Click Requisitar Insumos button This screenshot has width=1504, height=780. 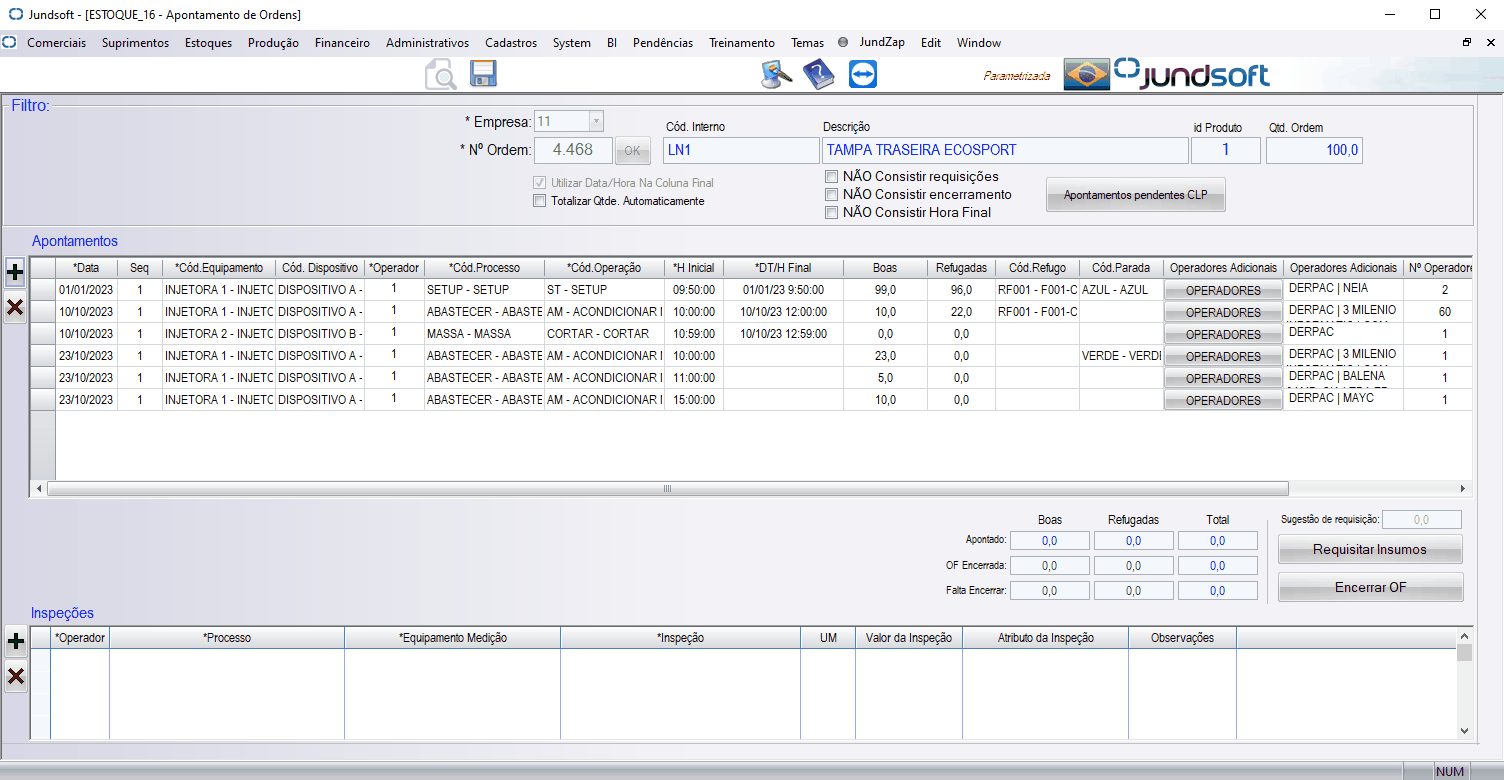coord(1370,549)
